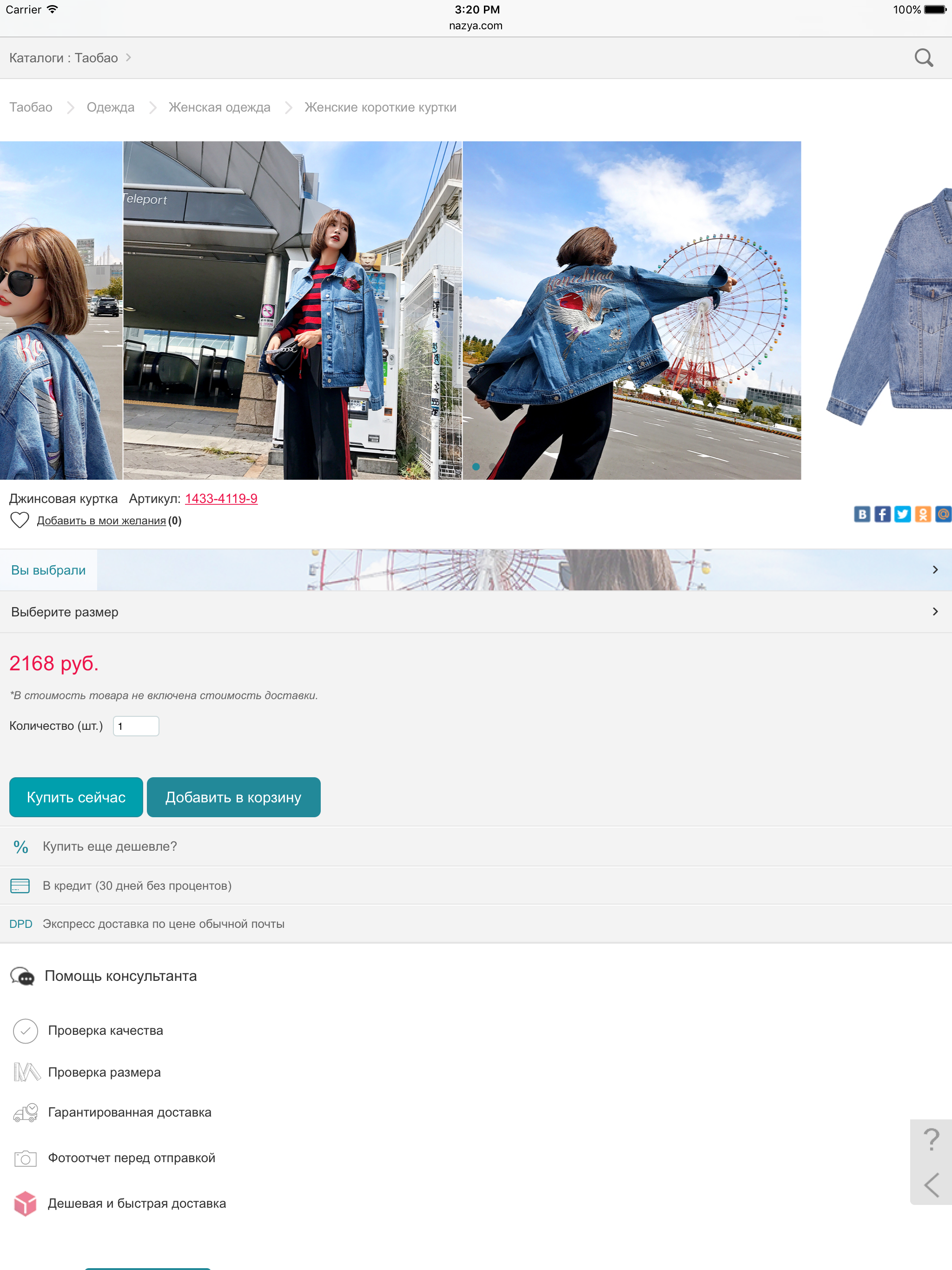This screenshot has height=1270, width=952.
Task: Go to 'Одежда' breadcrumb
Action: tap(110, 107)
